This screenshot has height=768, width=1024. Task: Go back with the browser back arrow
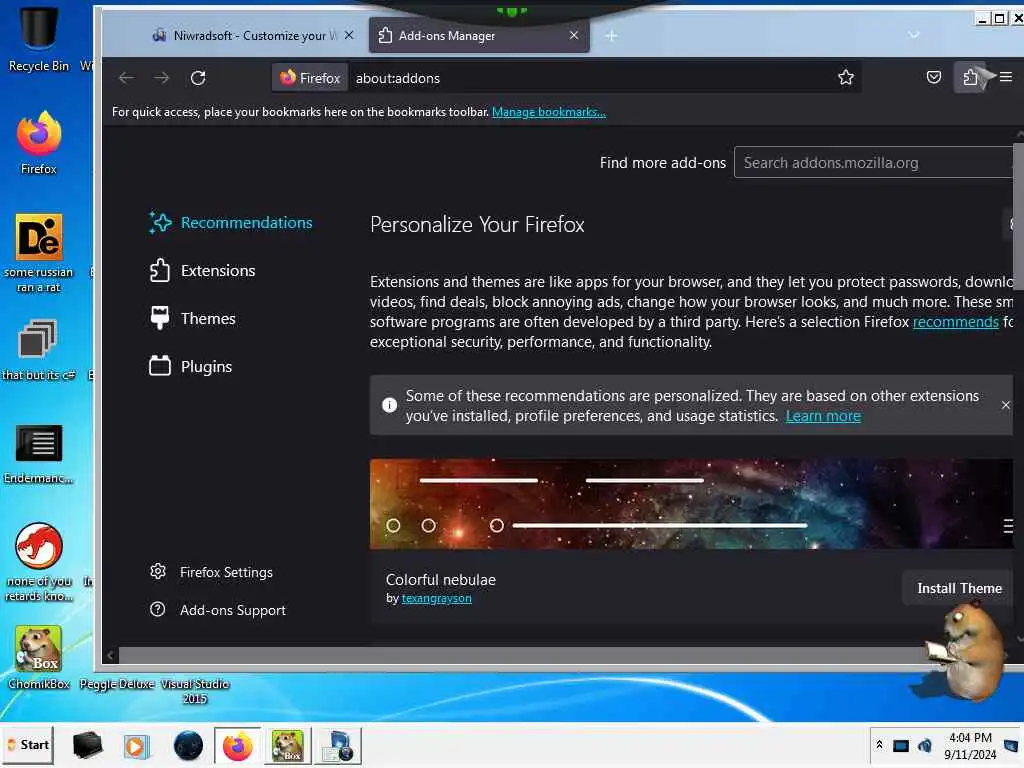[126, 78]
